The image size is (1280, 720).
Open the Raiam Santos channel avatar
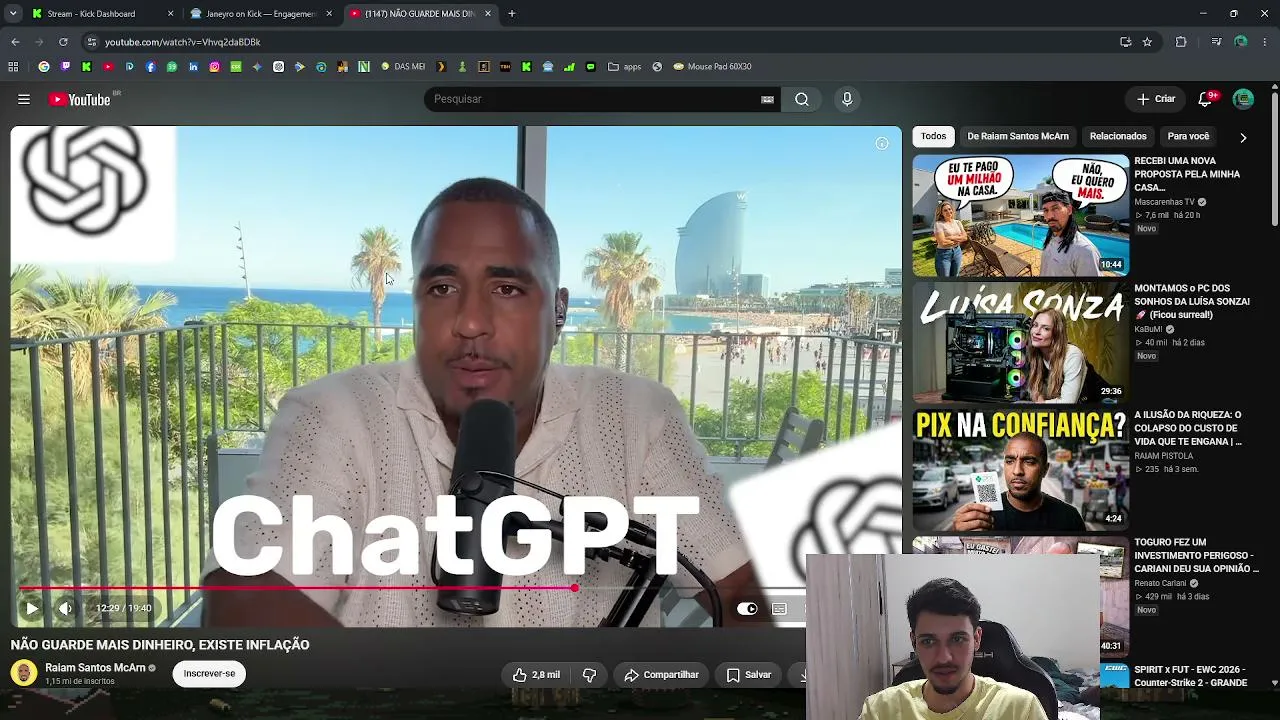click(24, 673)
